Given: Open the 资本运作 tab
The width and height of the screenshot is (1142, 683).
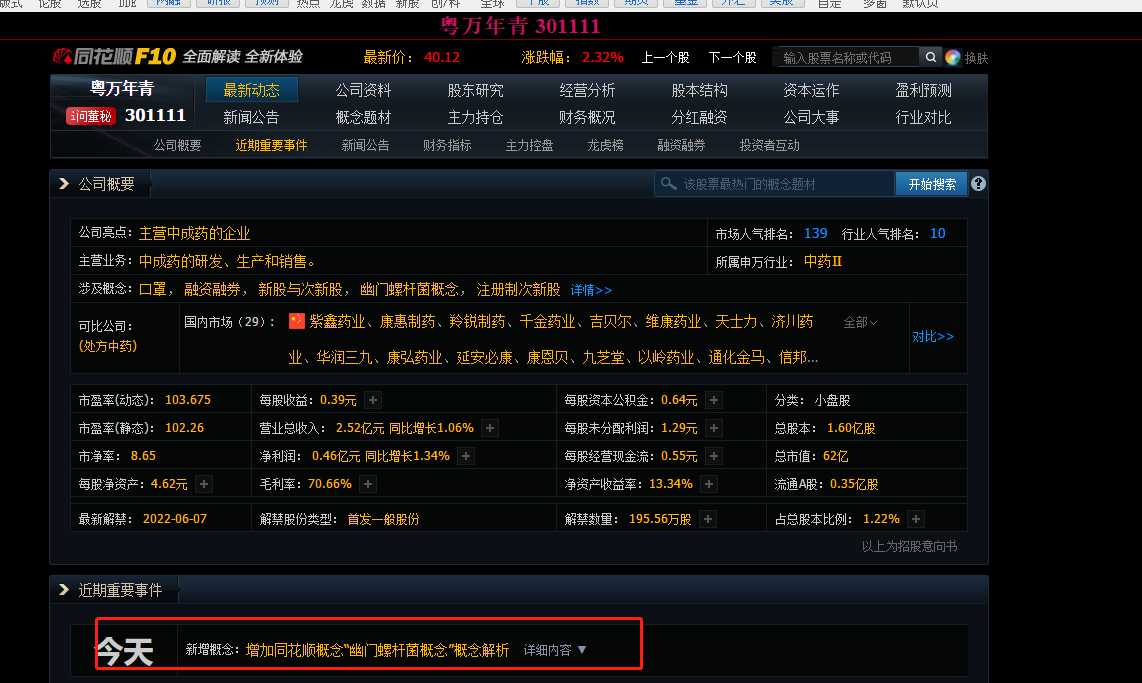Looking at the screenshot, I should [811, 90].
